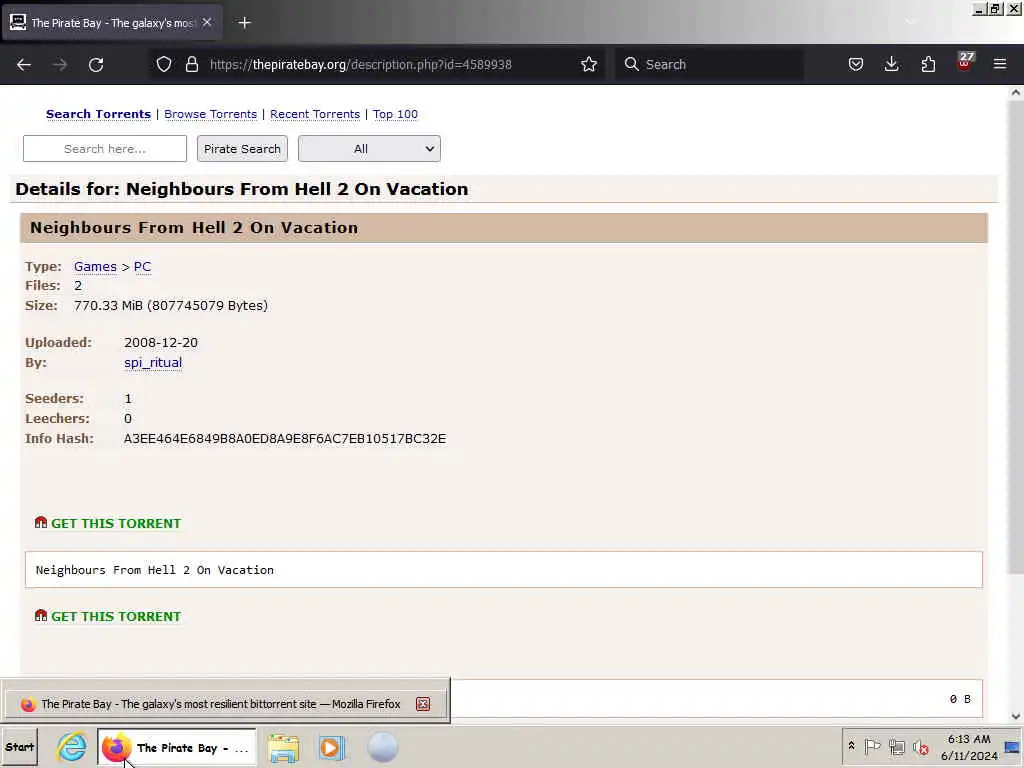Open the Firefox hamburger menu
This screenshot has width=1024, height=768.
(1000, 64)
